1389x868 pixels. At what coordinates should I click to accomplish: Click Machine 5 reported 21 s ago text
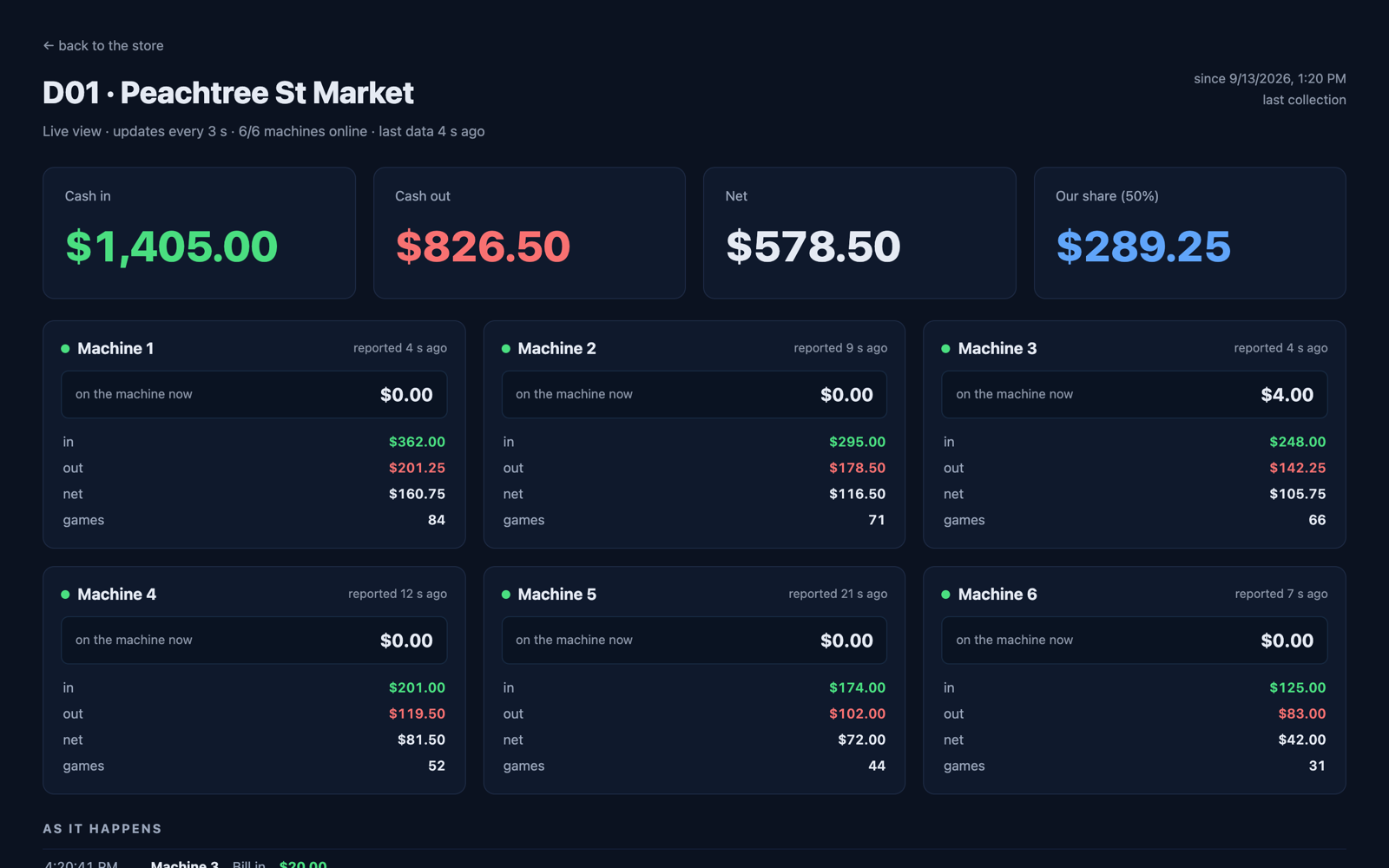coord(838,594)
